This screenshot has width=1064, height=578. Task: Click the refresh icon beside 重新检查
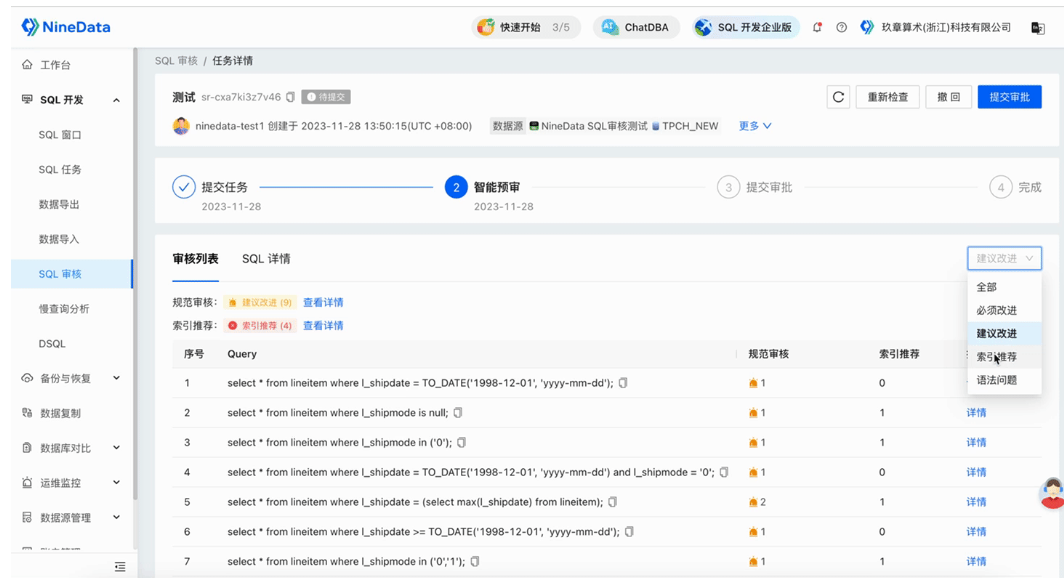838,97
